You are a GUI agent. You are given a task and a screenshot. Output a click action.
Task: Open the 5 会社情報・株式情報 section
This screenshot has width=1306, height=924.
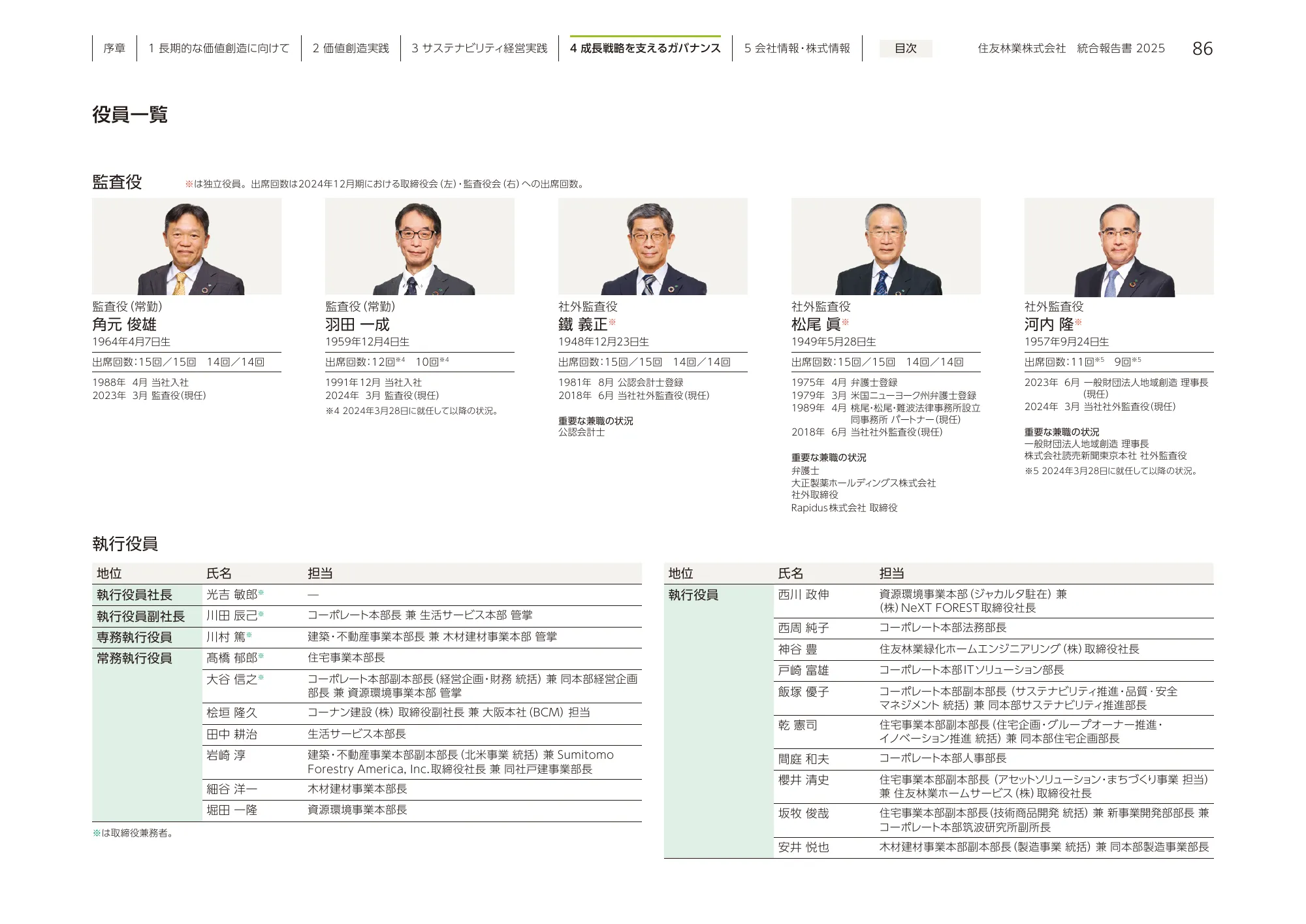[x=798, y=47]
